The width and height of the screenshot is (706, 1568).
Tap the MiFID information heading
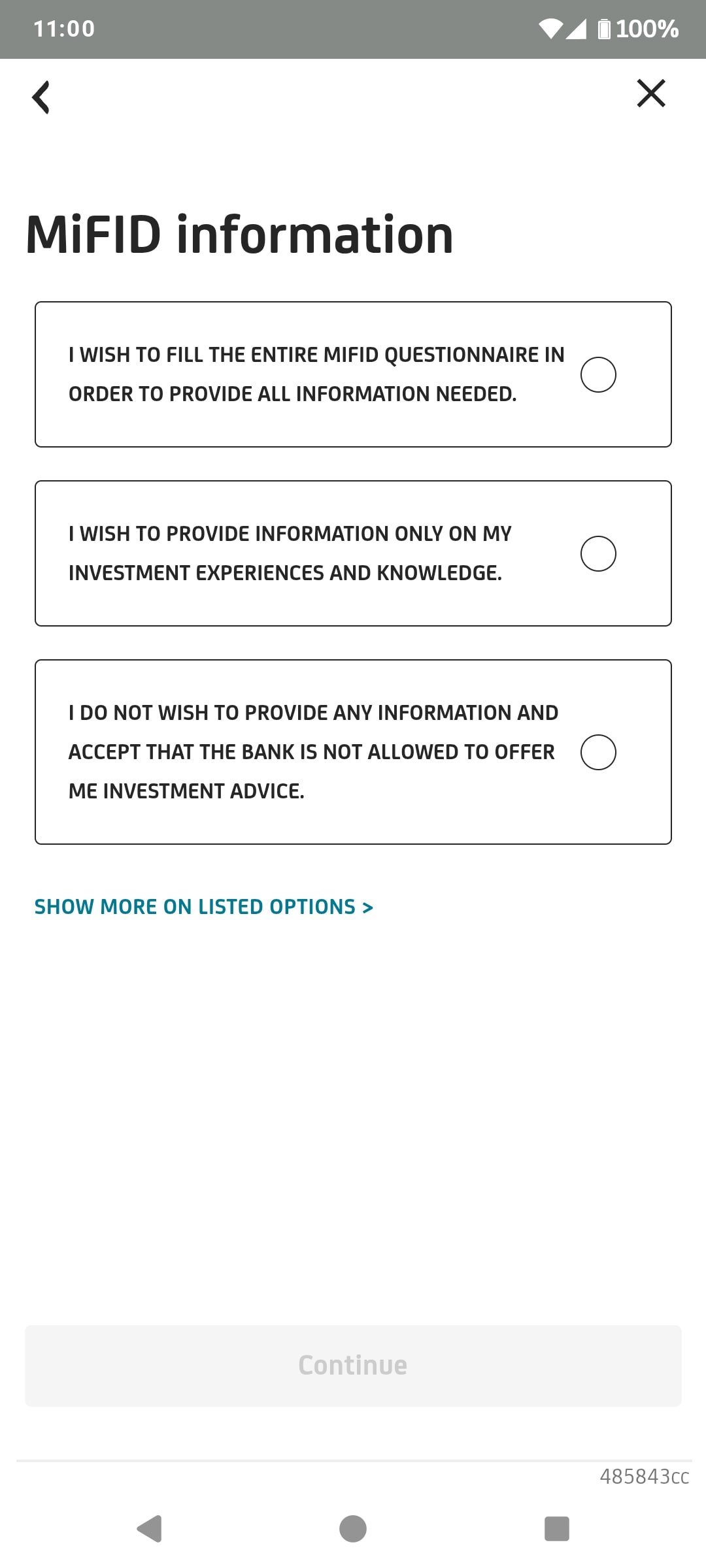[x=239, y=235]
